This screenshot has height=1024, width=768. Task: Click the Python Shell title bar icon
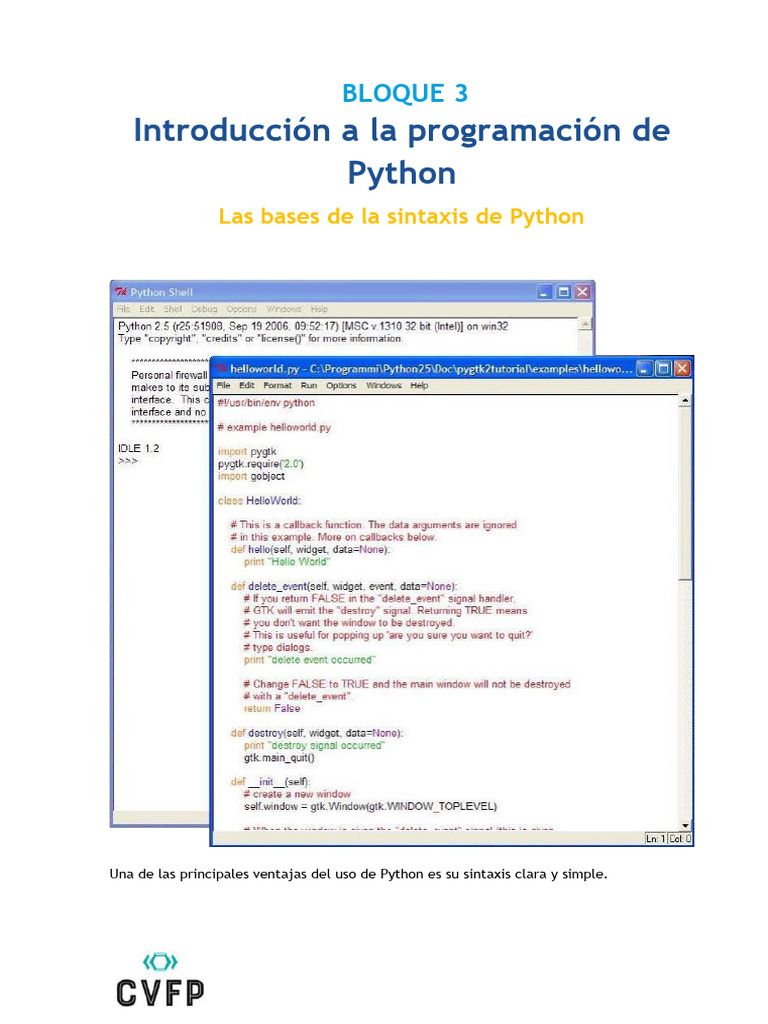(x=121, y=292)
